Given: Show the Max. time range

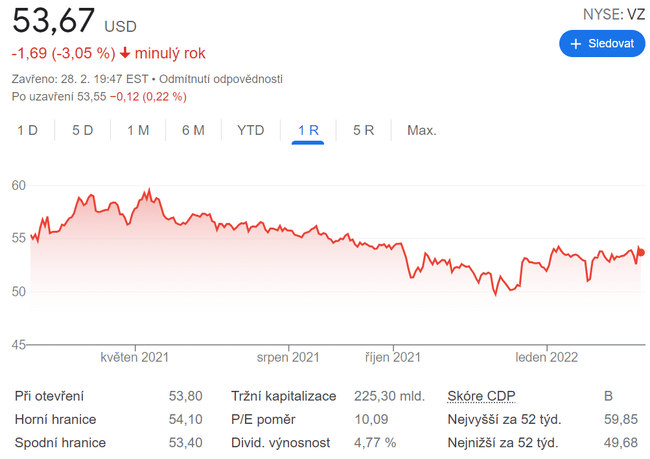Looking at the screenshot, I should click(422, 130).
